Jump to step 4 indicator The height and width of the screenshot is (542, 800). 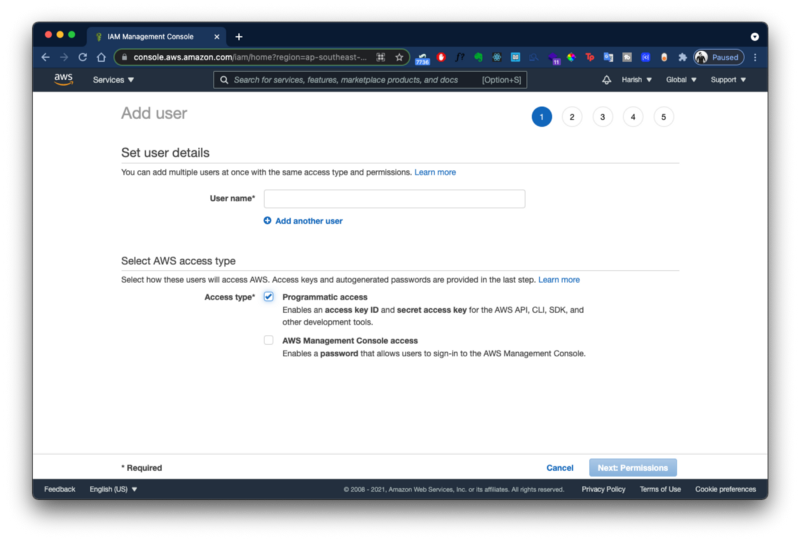(633, 117)
